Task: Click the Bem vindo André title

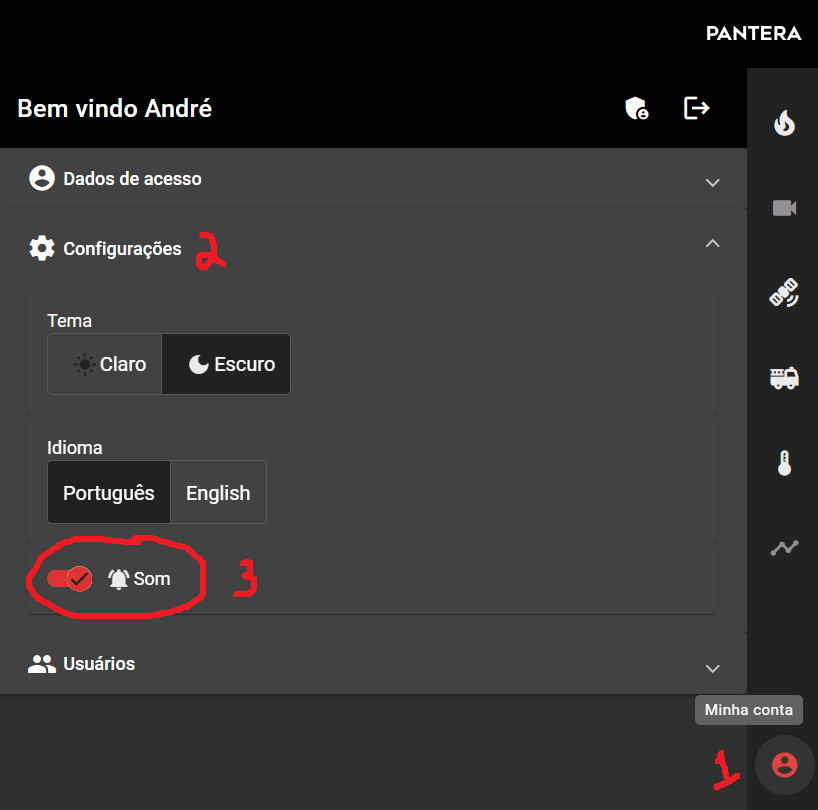Action: click(115, 108)
